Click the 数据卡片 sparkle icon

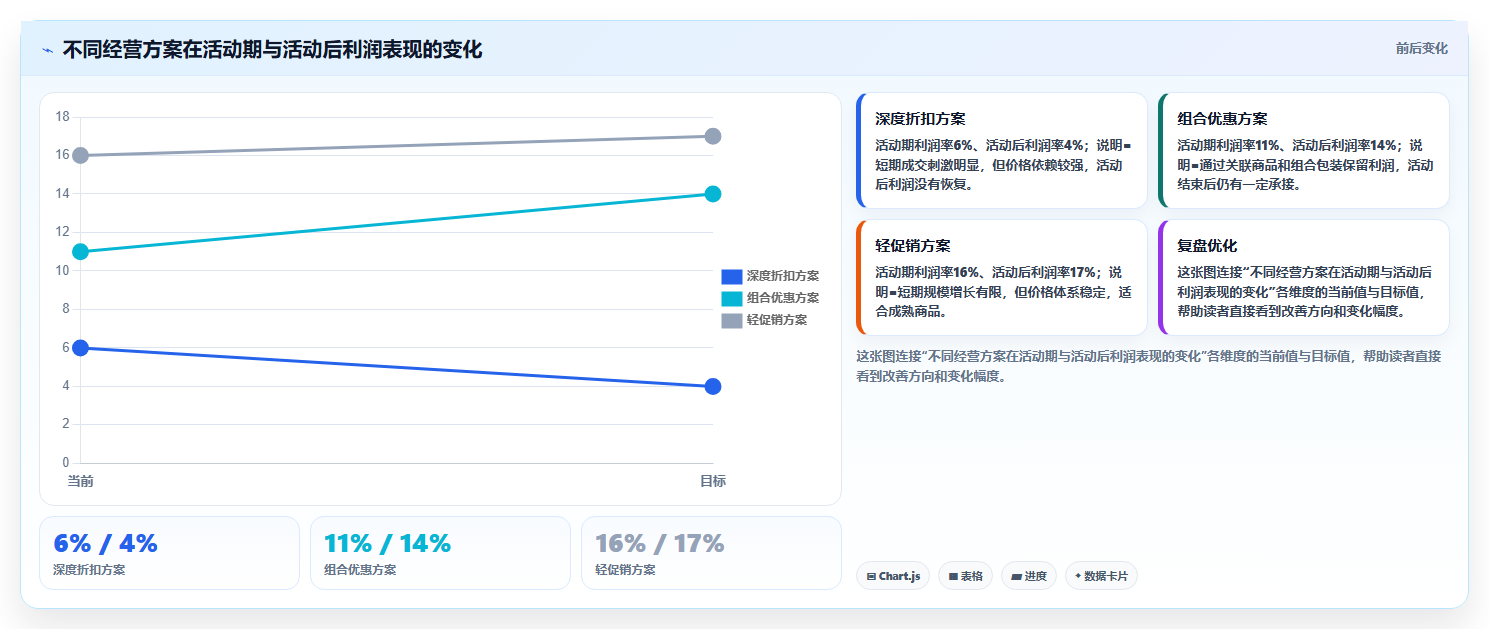[1078, 576]
